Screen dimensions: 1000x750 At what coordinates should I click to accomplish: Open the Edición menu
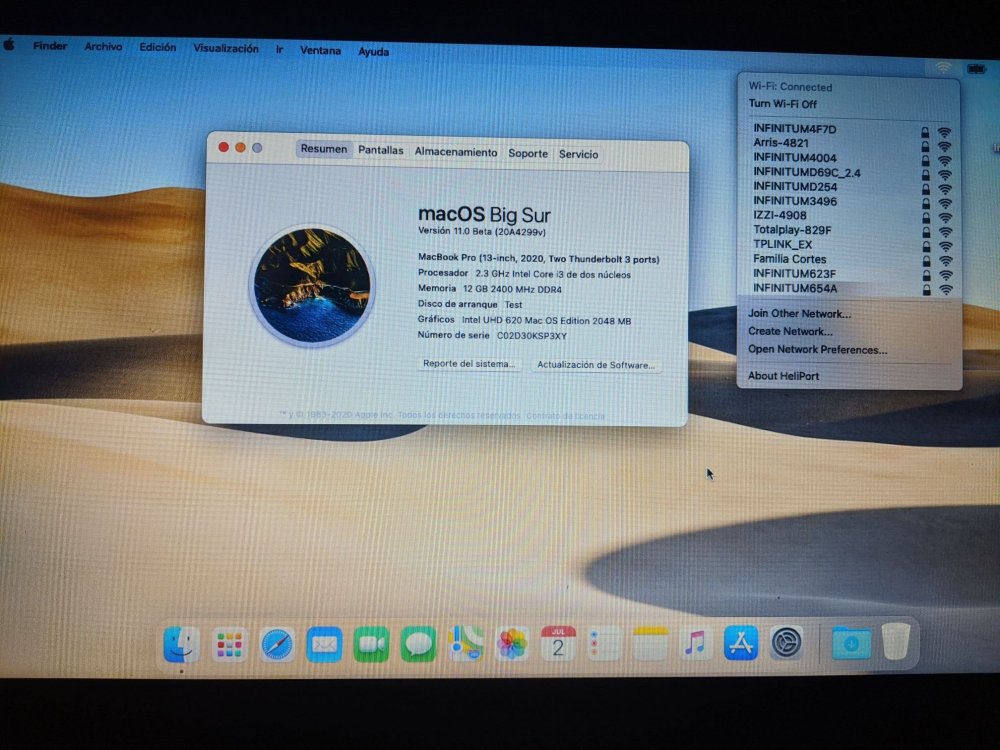tap(158, 47)
